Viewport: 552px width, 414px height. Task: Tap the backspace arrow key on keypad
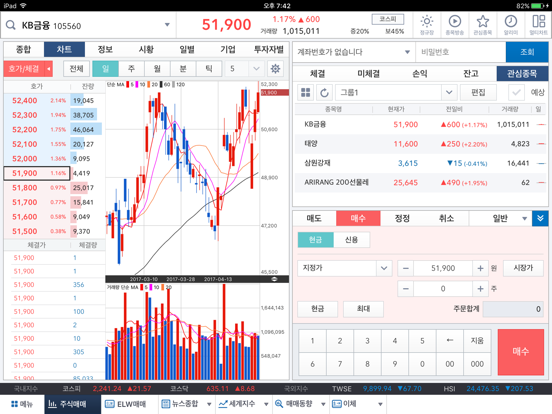pos(450,340)
